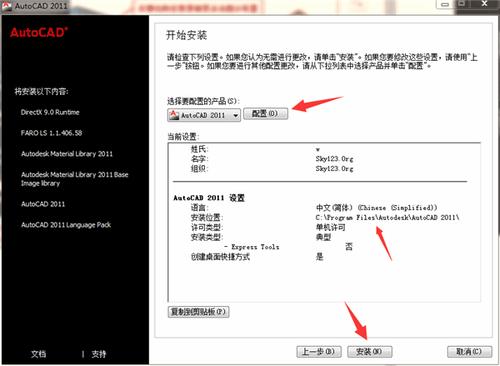Click the 创建桌面快捷方式 setting label
Screen dimensions: 500x366
click(x=220, y=257)
